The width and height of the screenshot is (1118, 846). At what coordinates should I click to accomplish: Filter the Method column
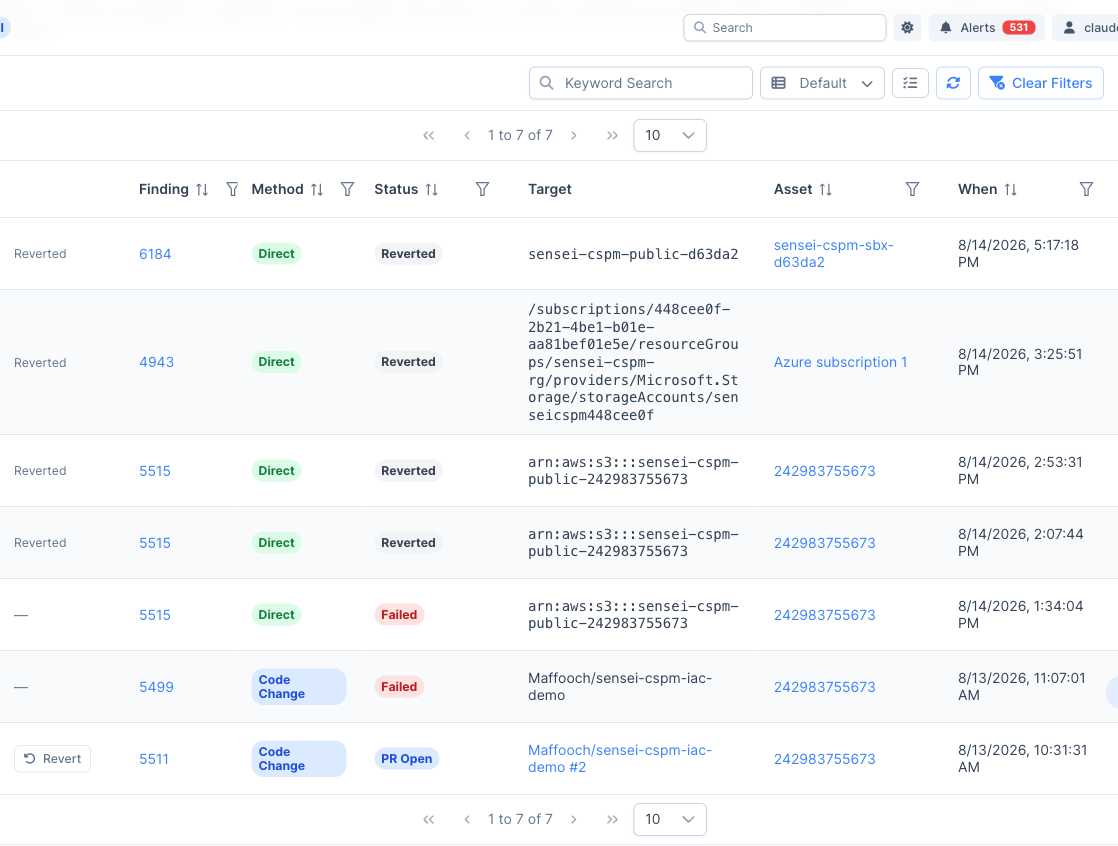[x=347, y=189]
